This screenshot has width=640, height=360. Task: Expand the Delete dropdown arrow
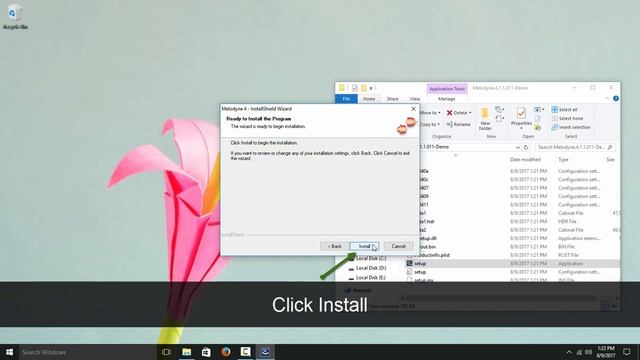tap(470, 113)
